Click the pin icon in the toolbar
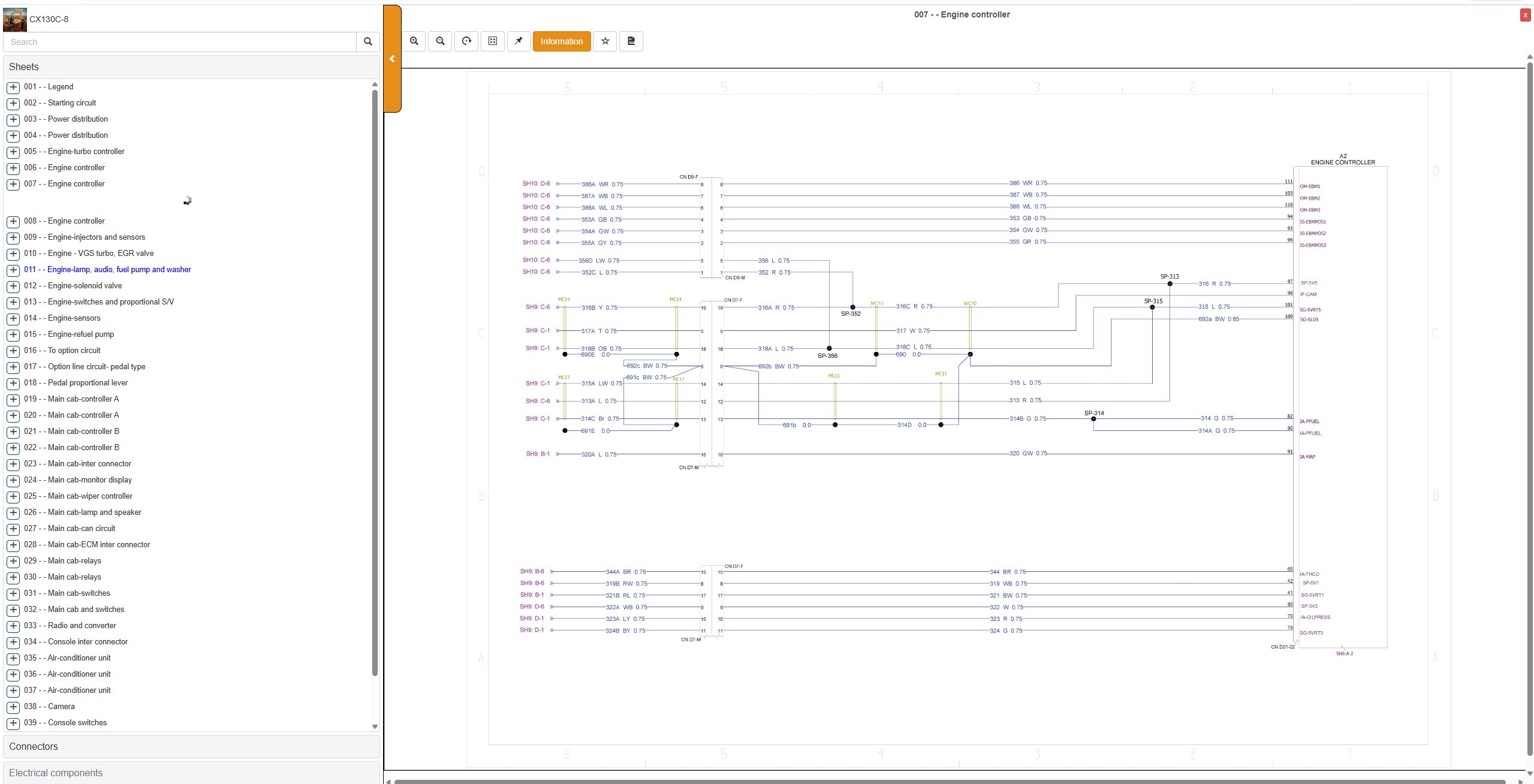This screenshot has width=1534, height=784. (x=519, y=41)
